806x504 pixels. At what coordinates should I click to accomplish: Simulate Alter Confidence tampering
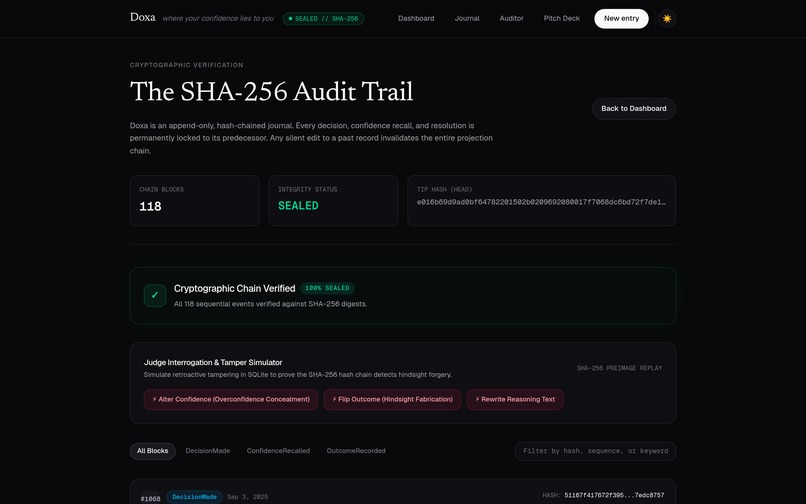pyautogui.click(x=231, y=399)
